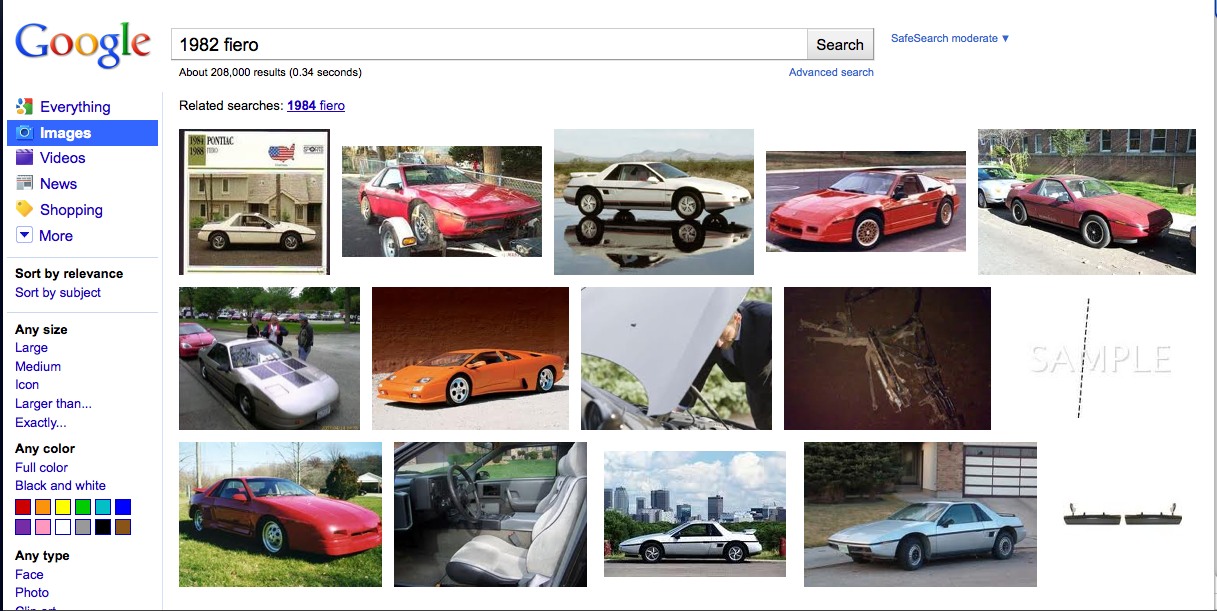Open the Pontiac 1984-1988 card image
Screen dimensions: 1217x611
254,201
